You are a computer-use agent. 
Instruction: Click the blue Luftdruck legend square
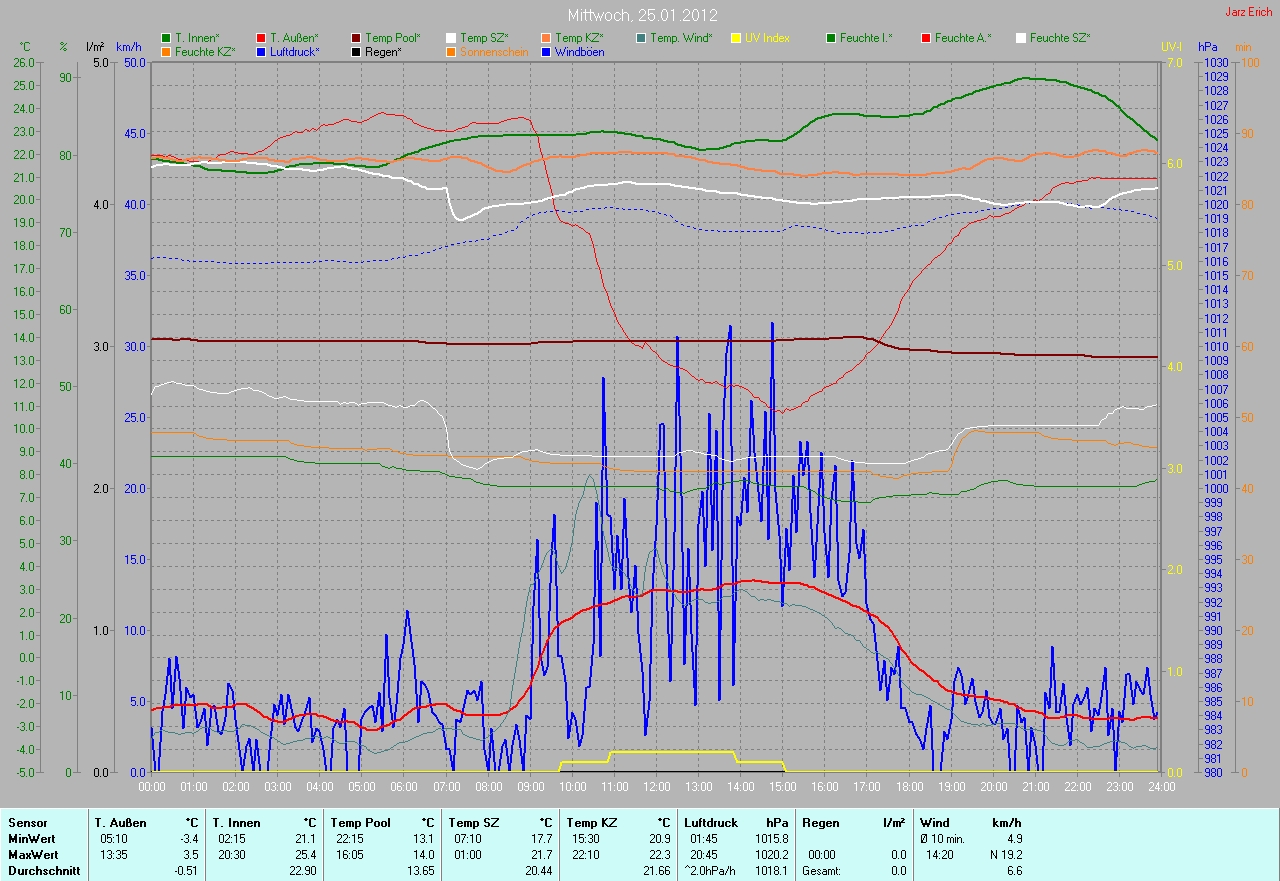point(261,52)
